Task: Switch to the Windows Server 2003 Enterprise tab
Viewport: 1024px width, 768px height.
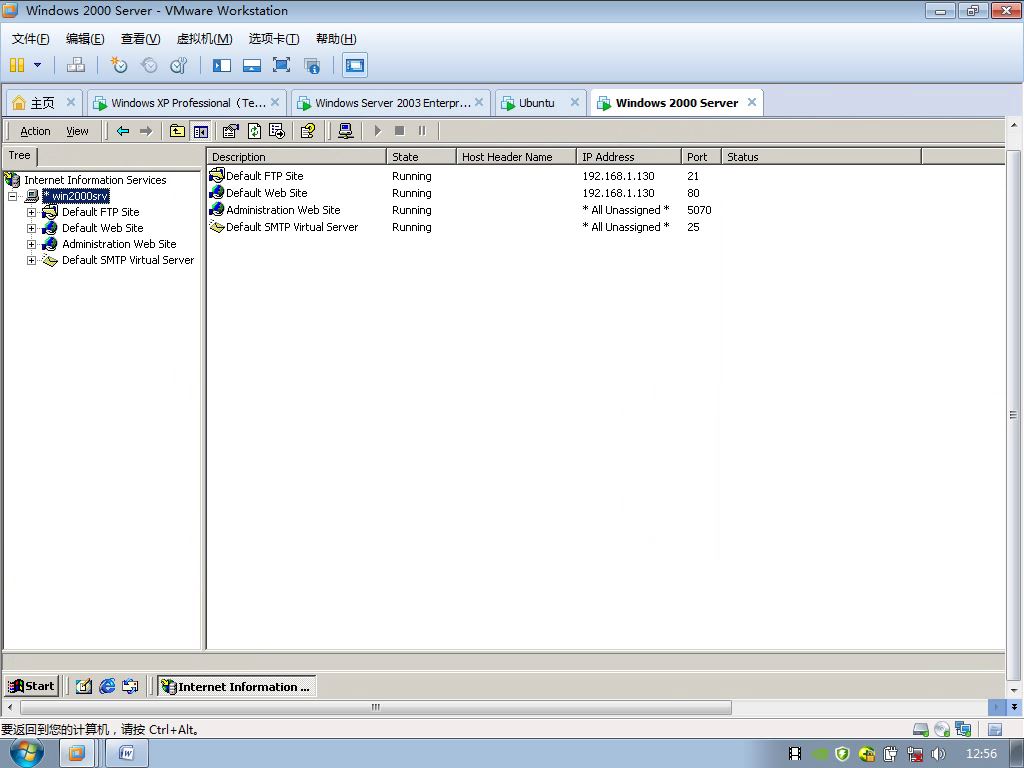Action: [x=391, y=103]
